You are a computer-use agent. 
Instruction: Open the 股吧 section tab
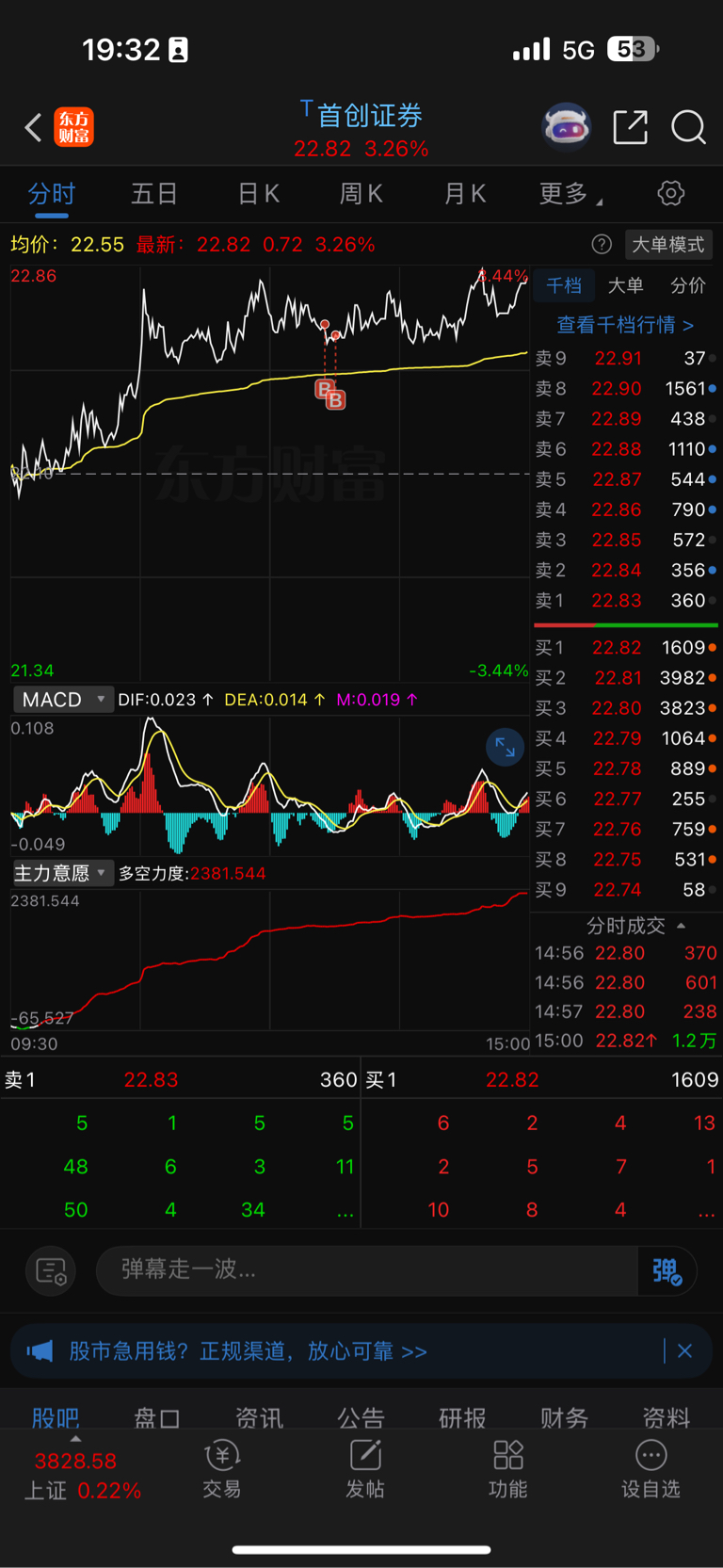tap(56, 1417)
